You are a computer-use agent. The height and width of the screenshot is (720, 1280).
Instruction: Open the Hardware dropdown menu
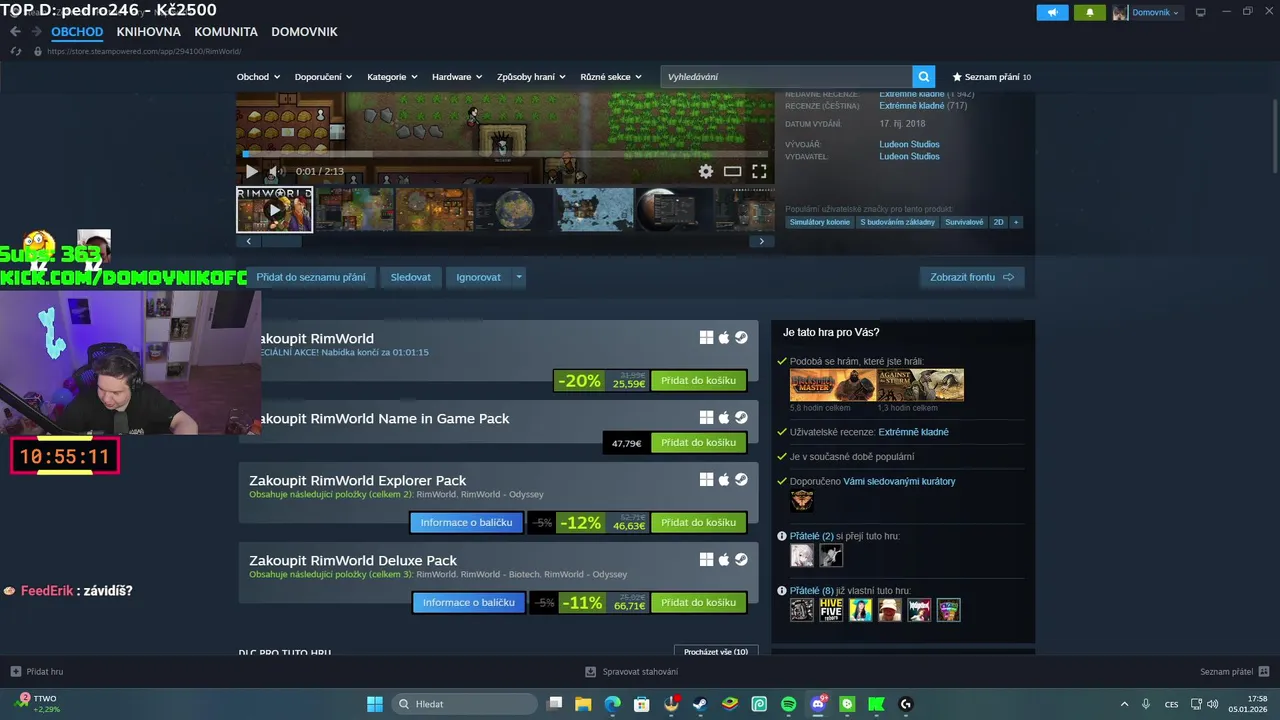[457, 77]
